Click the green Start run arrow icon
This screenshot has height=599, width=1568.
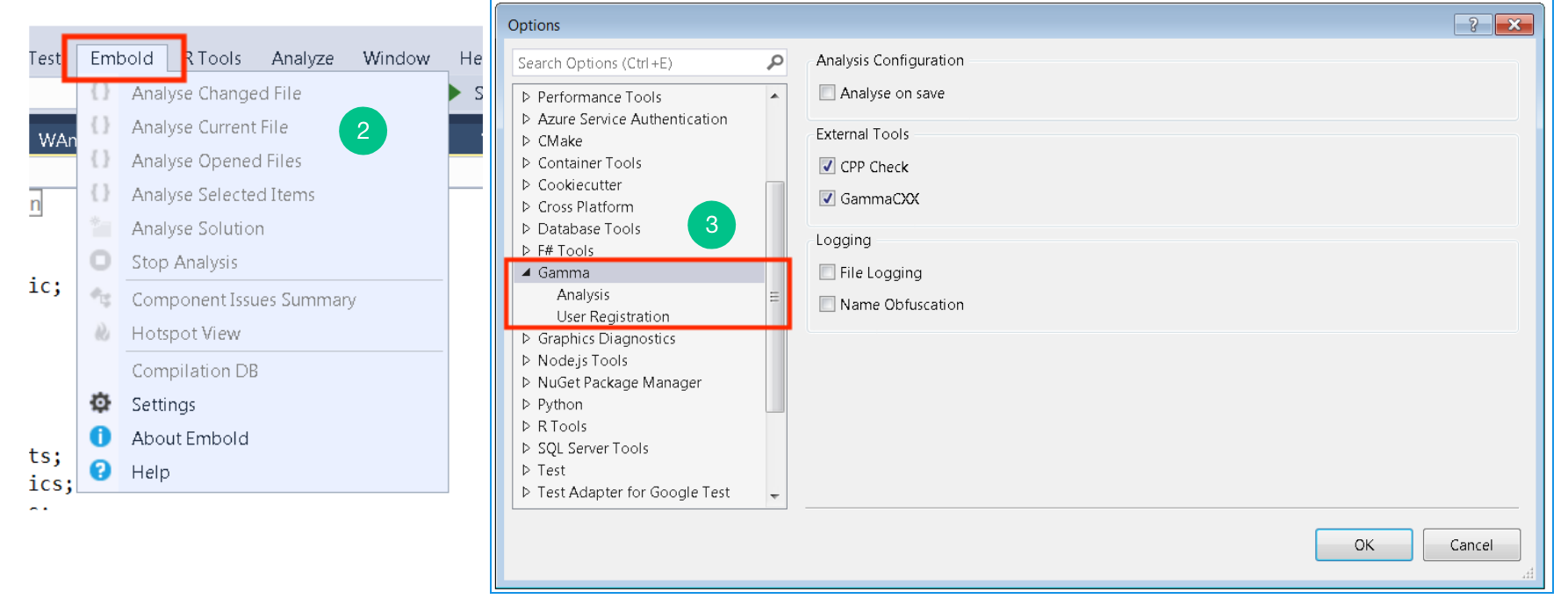[455, 92]
